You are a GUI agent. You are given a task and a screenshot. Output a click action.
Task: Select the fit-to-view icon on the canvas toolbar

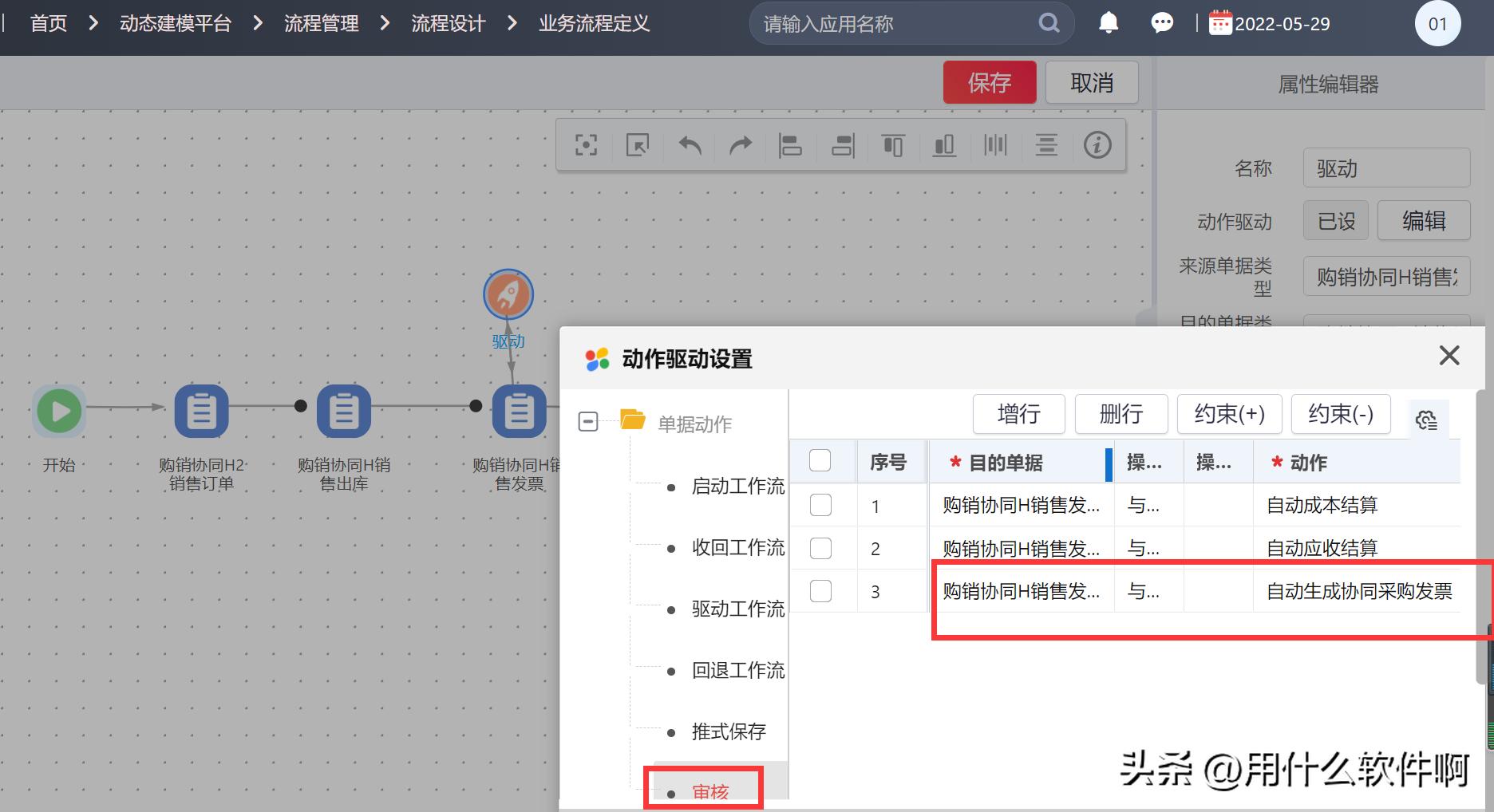pos(587,145)
